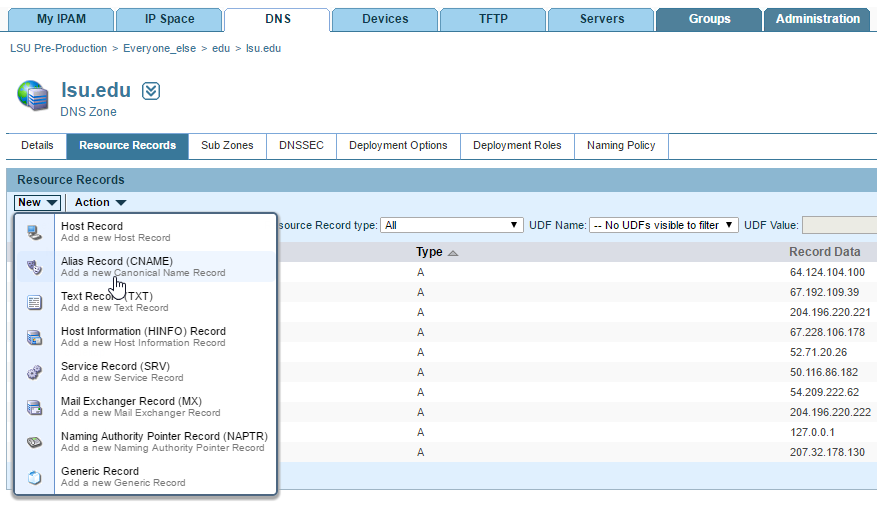Choose Naming Authority Pointer Record (NAPTR)
The image size is (877, 509).
(145, 442)
